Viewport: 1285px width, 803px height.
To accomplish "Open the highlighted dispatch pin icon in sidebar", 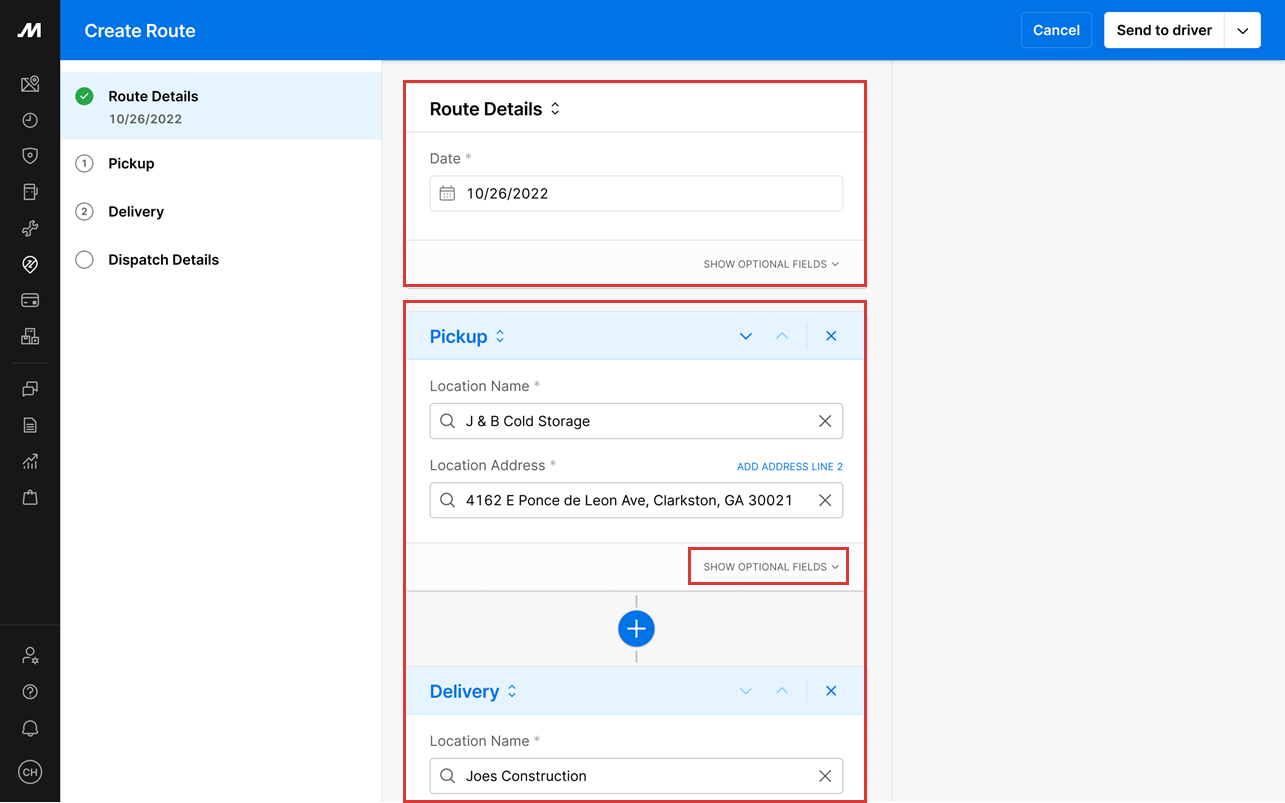I will pos(30,264).
